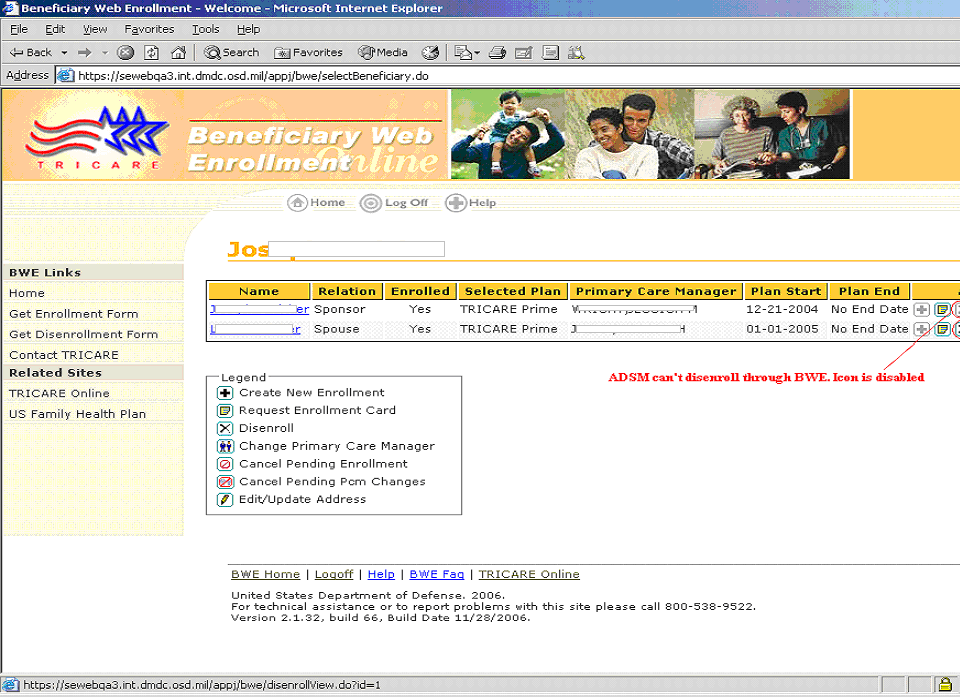Click the Create New Enrollment legend icon
The height and width of the screenshot is (697, 960).
click(225, 393)
